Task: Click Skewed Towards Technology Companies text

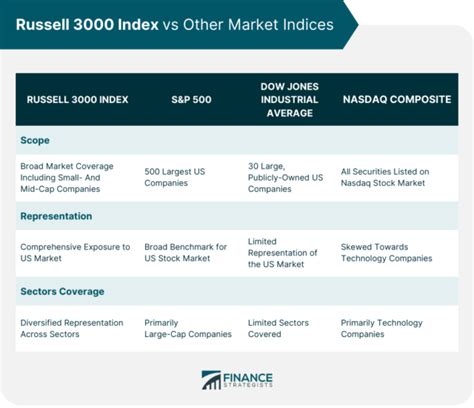Action: click(x=386, y=253)
